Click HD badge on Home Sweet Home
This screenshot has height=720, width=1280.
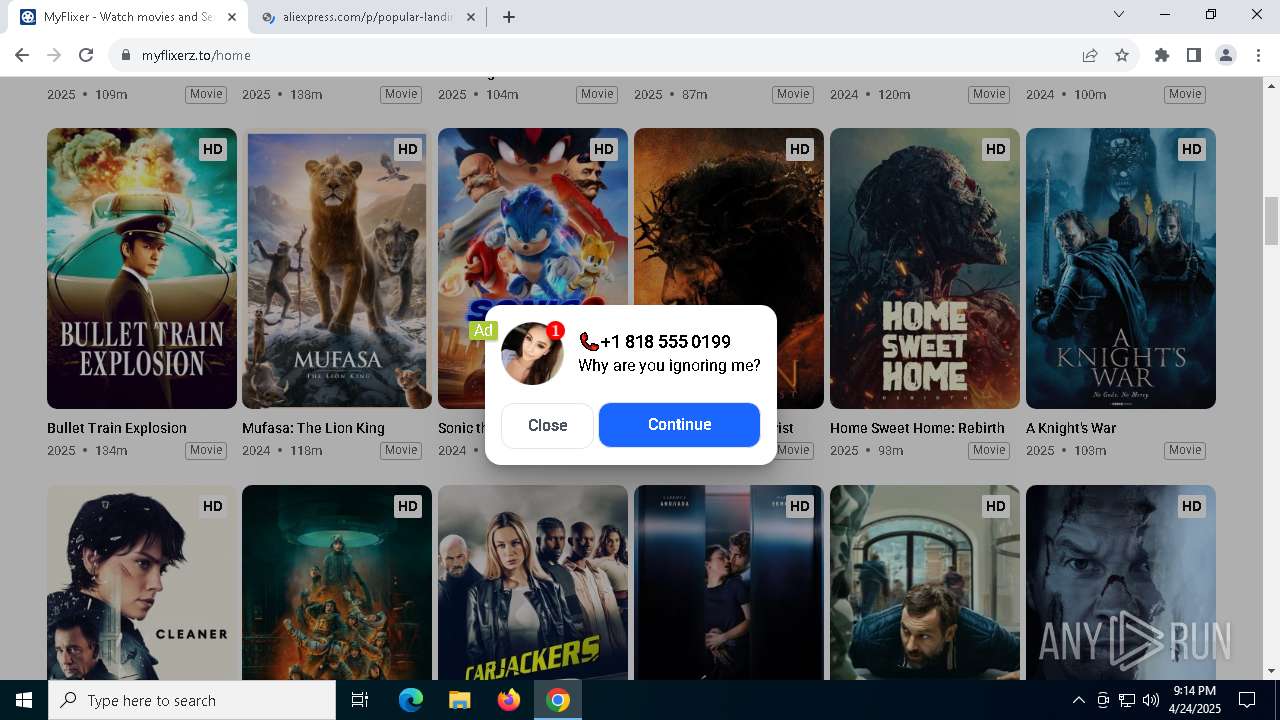point(995,149)
